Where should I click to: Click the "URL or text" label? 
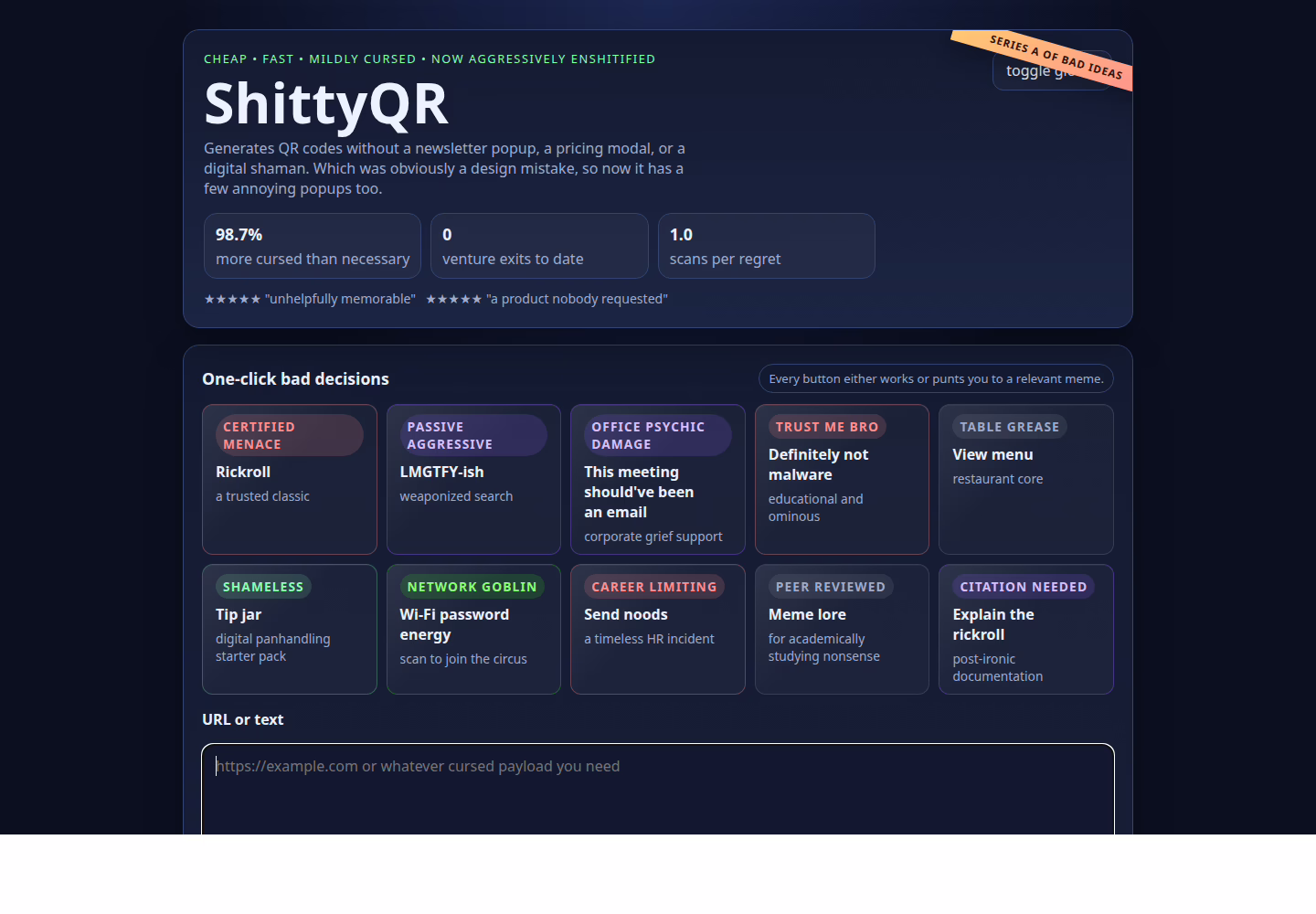pos(243,719)
